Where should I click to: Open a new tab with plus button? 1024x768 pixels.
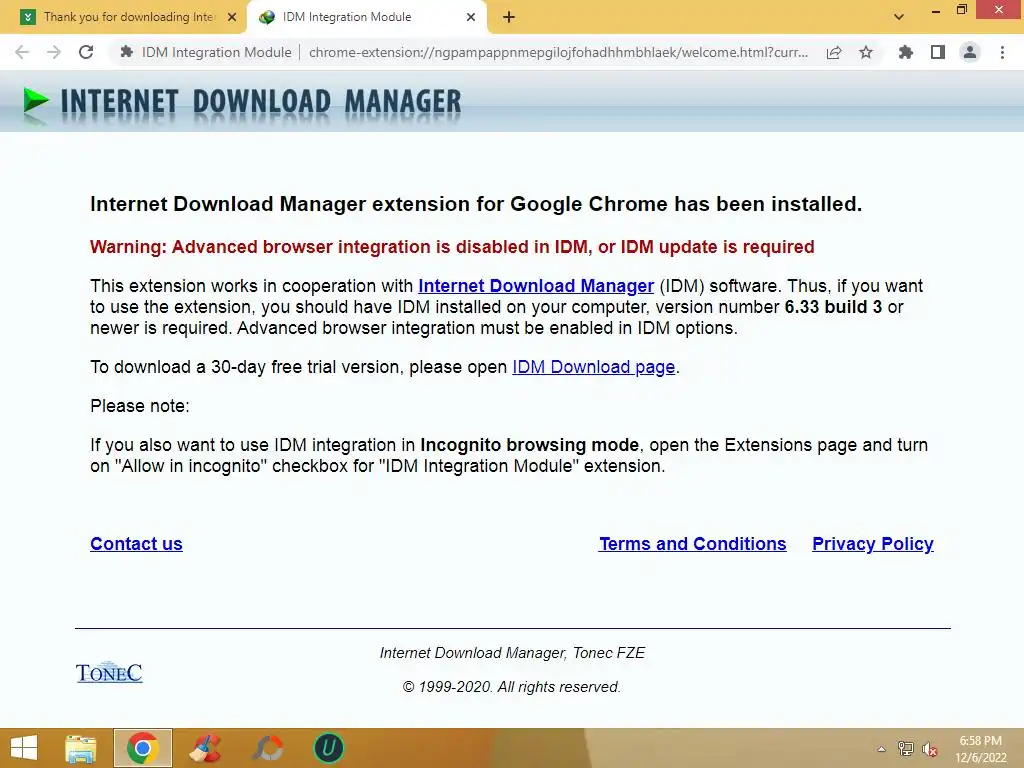pos(509,17)
